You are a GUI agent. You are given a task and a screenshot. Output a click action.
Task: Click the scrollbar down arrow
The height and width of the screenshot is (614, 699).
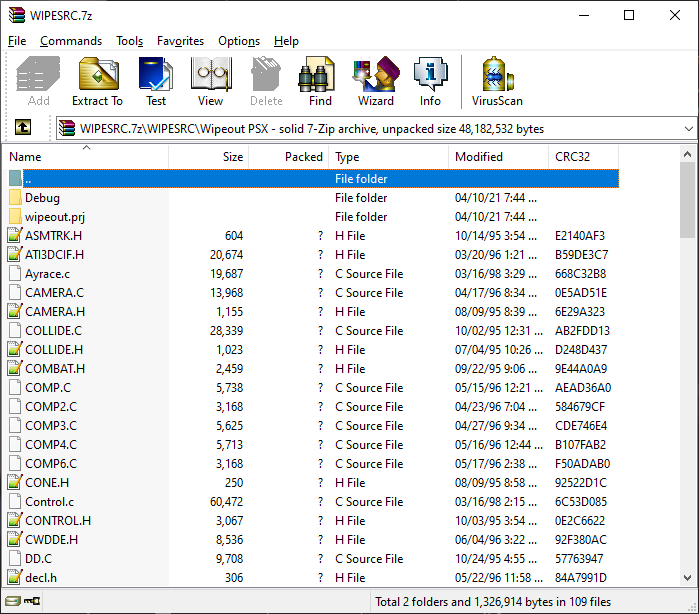click(687, 578)
